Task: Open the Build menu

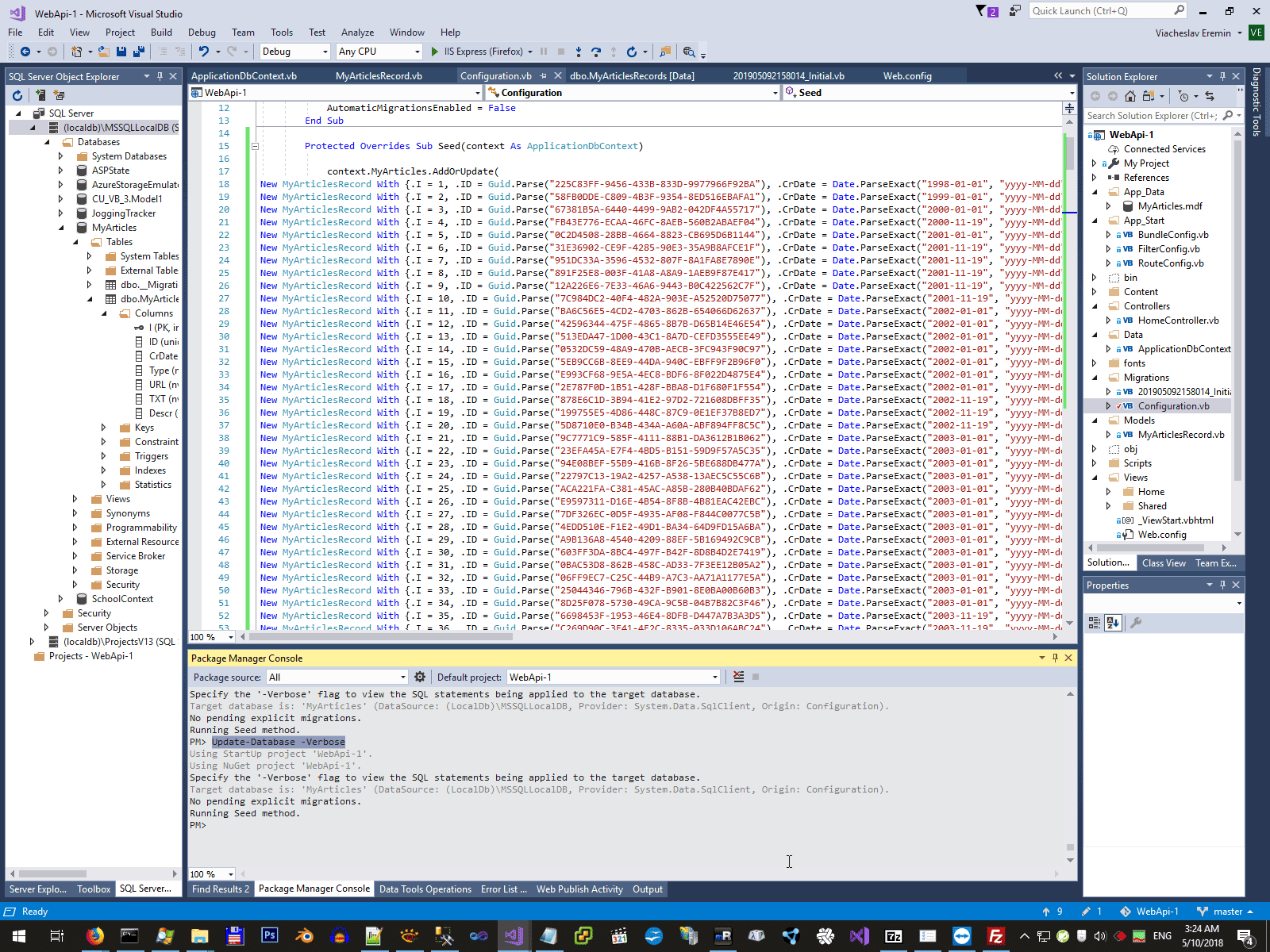Action: [161, 33]
